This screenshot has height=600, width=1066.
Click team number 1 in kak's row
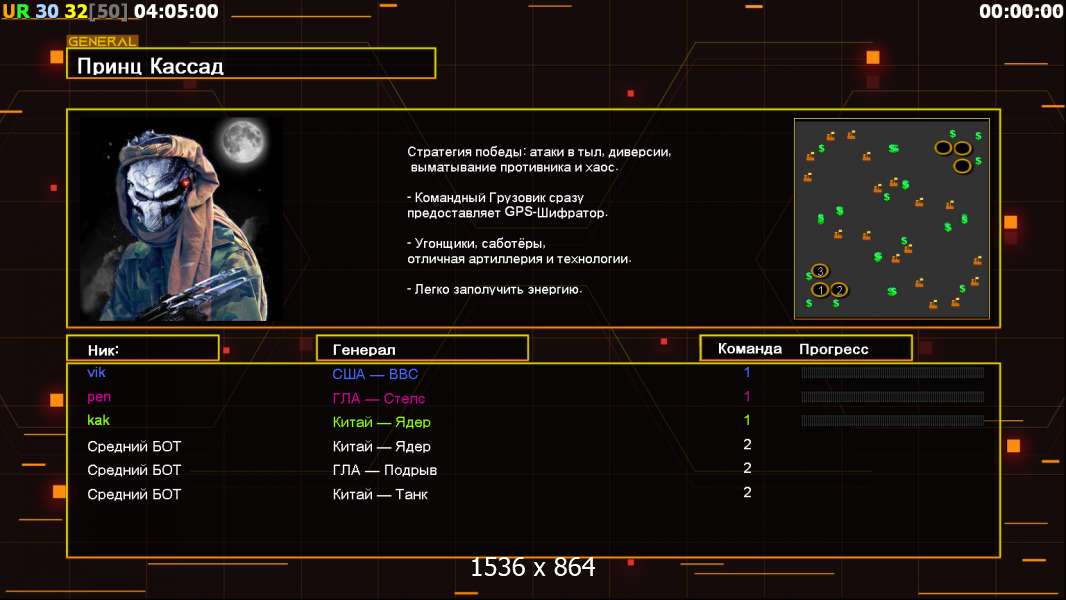(x=747, y=420)
